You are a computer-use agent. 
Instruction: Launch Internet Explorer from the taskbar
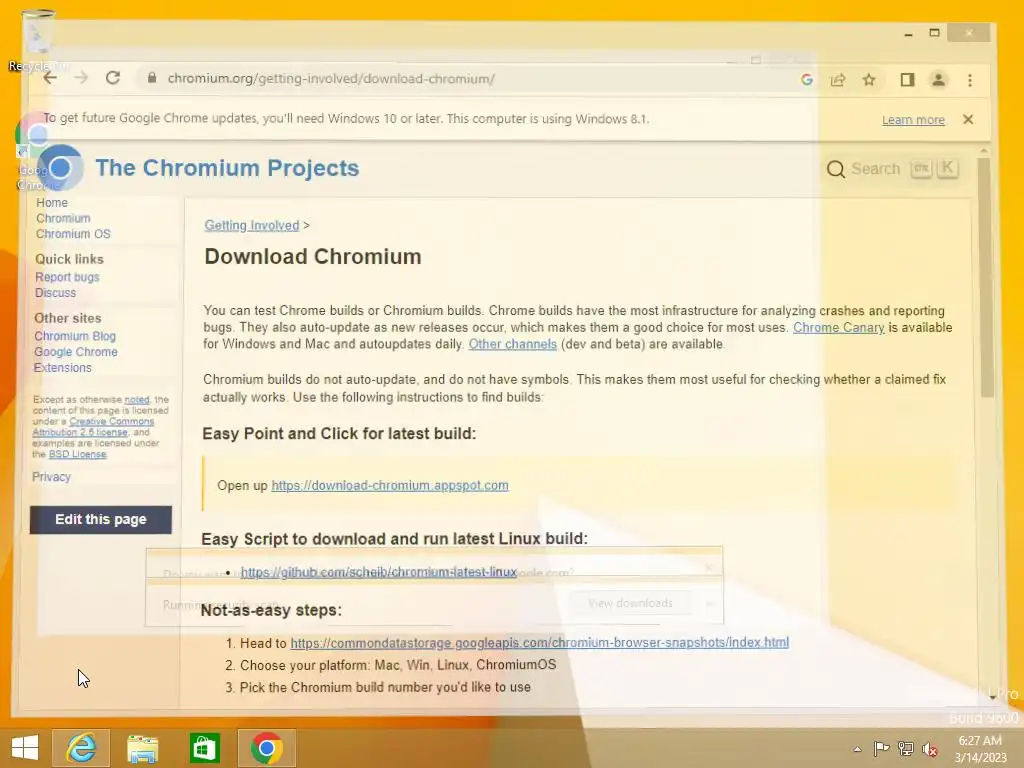tap(82, 748)
